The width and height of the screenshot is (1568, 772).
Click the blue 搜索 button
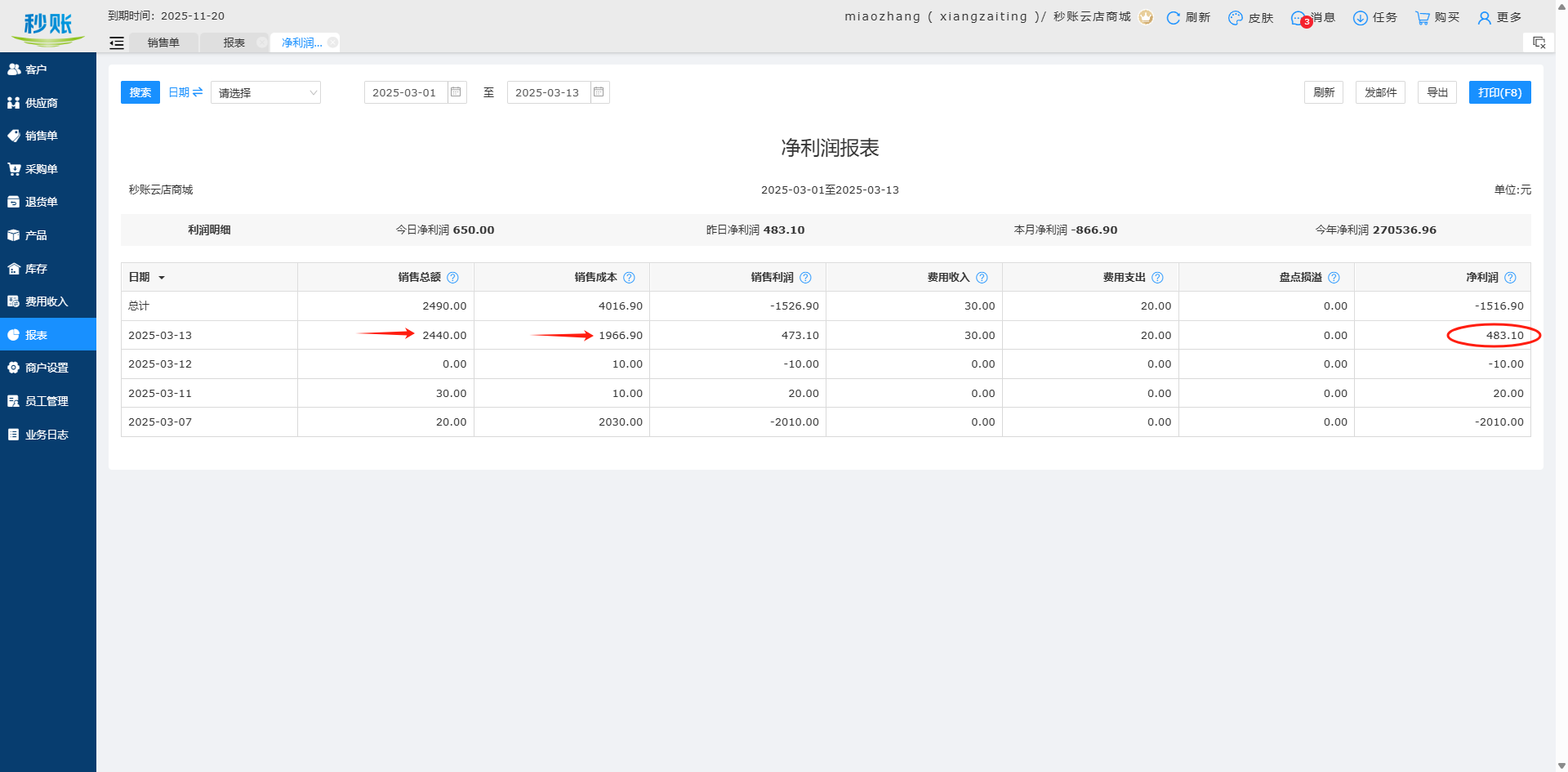(140, 92)
